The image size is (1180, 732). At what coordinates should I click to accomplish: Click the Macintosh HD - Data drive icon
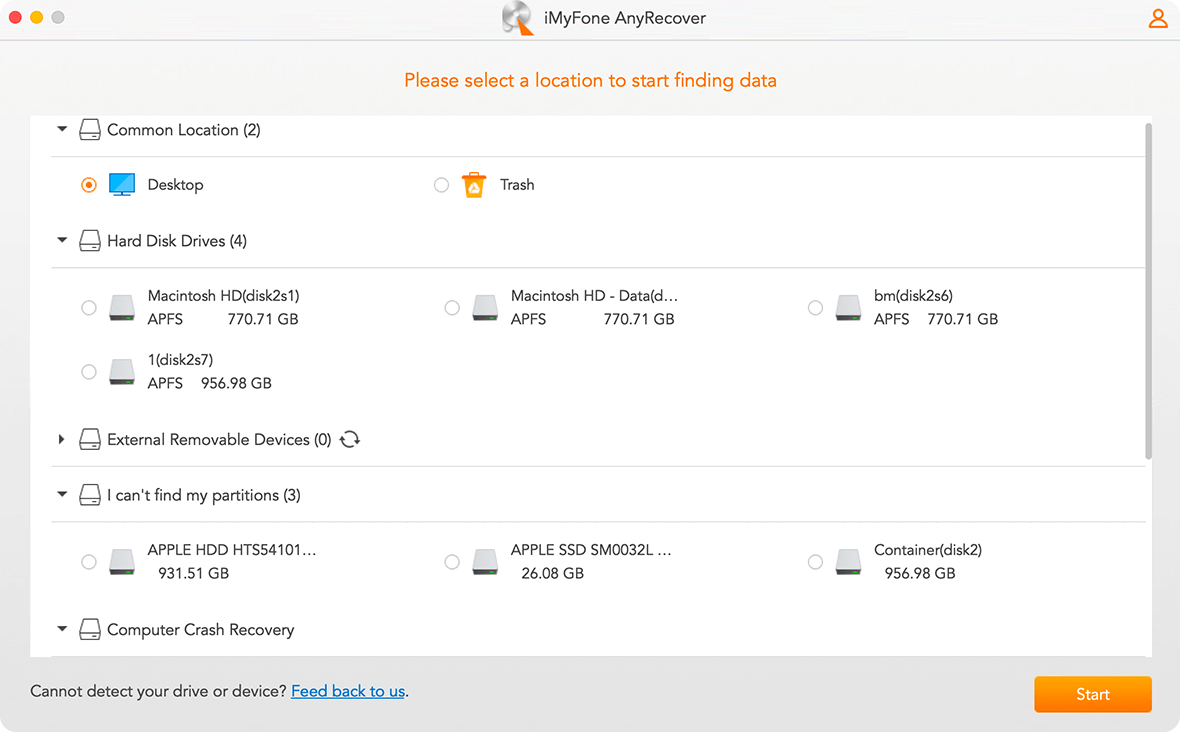pyautogui.click(x=485, y=308)
